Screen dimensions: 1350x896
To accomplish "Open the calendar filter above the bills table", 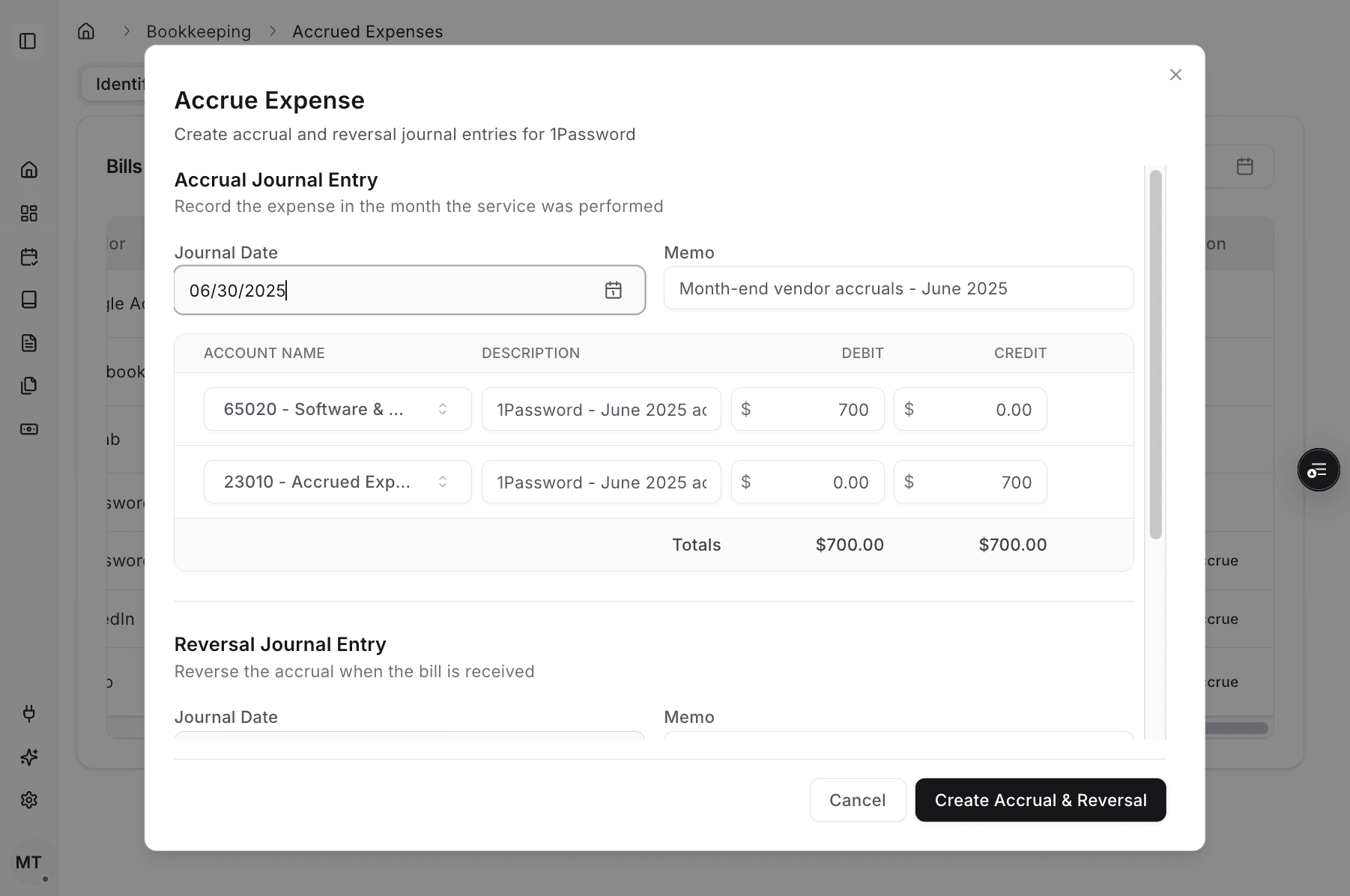I will 1246,166.
